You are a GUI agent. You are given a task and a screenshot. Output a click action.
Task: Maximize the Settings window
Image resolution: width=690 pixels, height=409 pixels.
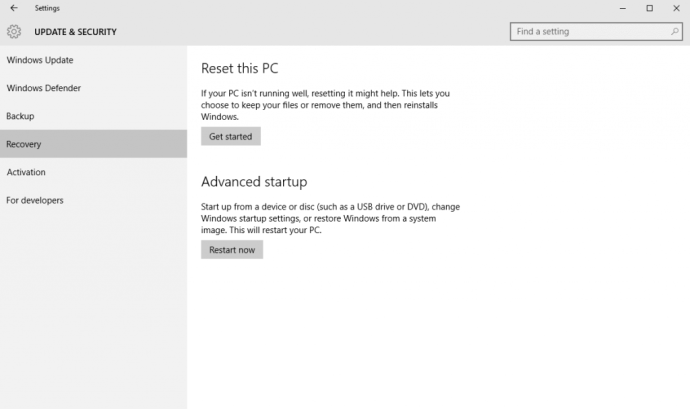[x=649, y=8]
